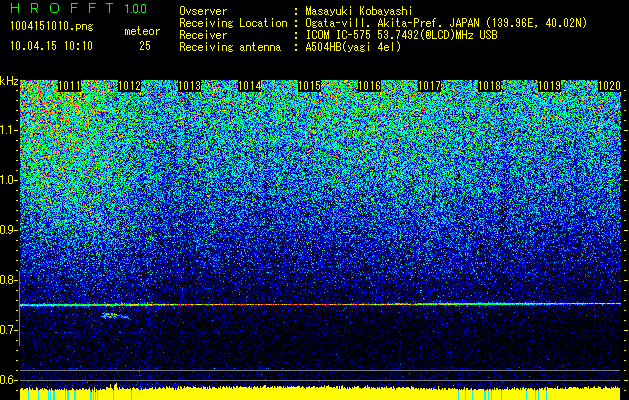Click the A504HB(yagi 4el) antenna text

(353, 47)
